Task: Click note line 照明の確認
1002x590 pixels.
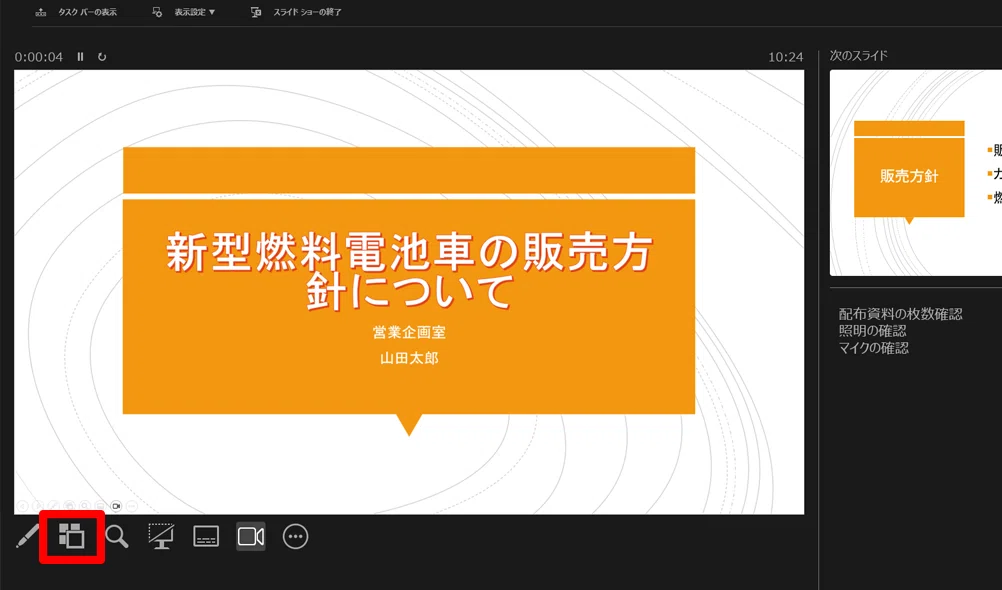Action: click(872, 331)
